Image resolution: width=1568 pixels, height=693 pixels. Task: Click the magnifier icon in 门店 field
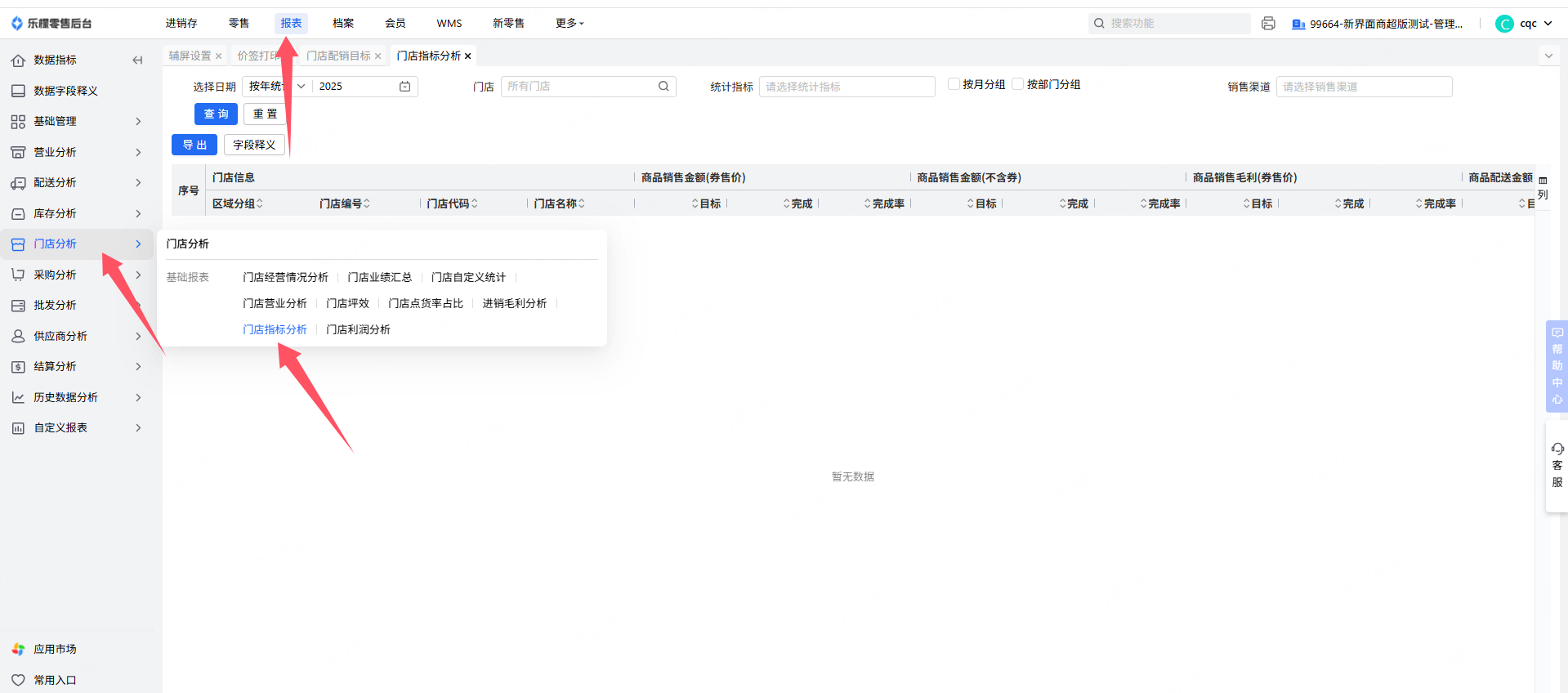pos(663,87)
